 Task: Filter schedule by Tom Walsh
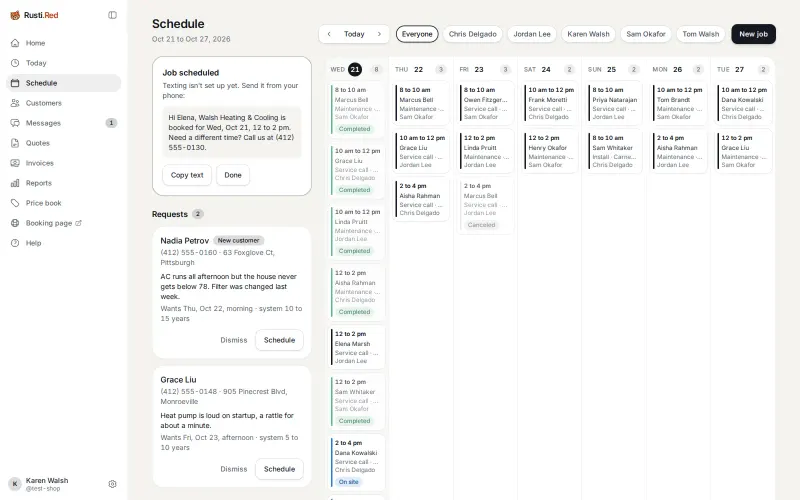point(701,34)
